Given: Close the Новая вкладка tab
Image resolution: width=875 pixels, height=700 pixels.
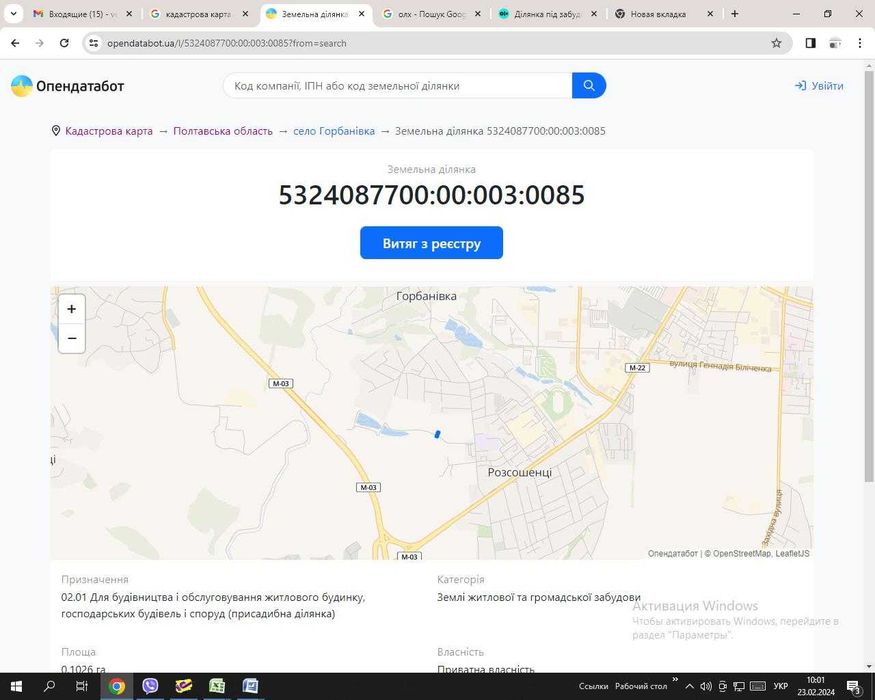Looking at the screenshot, I should [x=710, y=14].
